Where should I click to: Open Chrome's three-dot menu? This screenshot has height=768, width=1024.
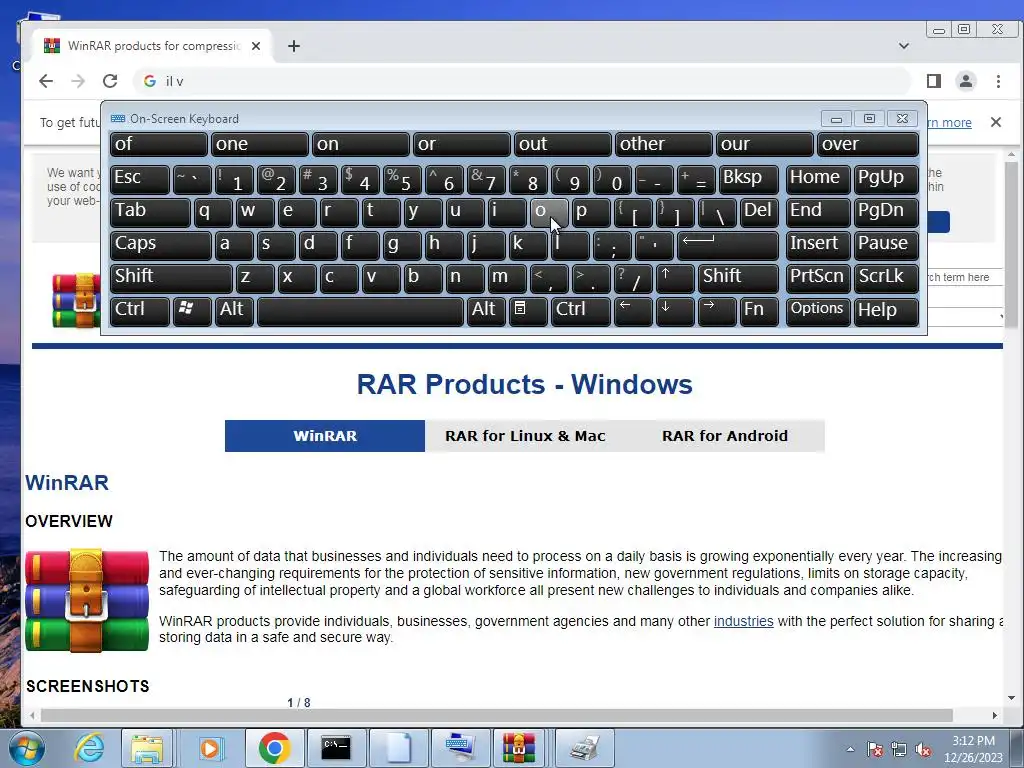998,81
